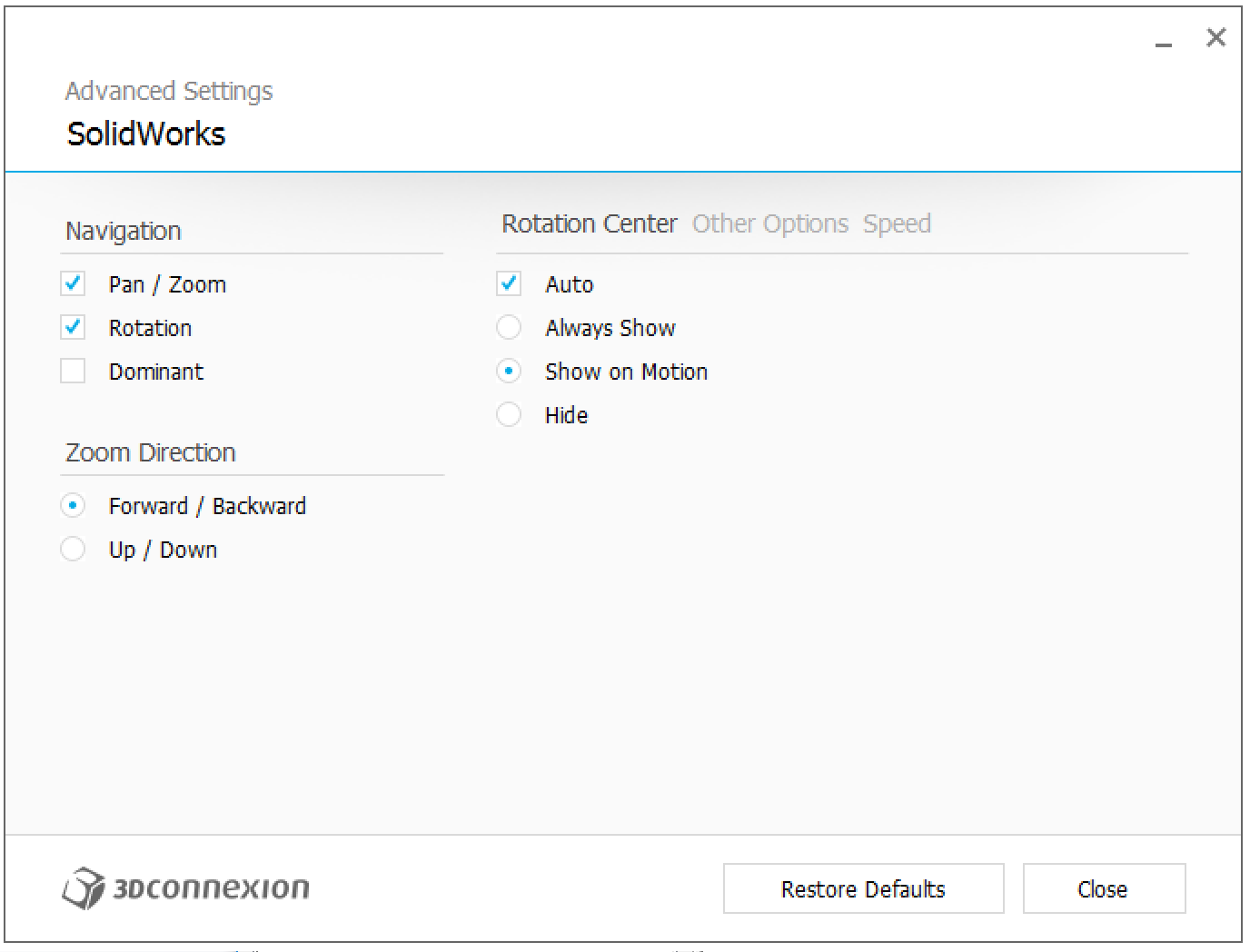This screenshot has height=952, width=1250.
Task: Click the 3Dconnexion logo
Action: coord(186,888)
